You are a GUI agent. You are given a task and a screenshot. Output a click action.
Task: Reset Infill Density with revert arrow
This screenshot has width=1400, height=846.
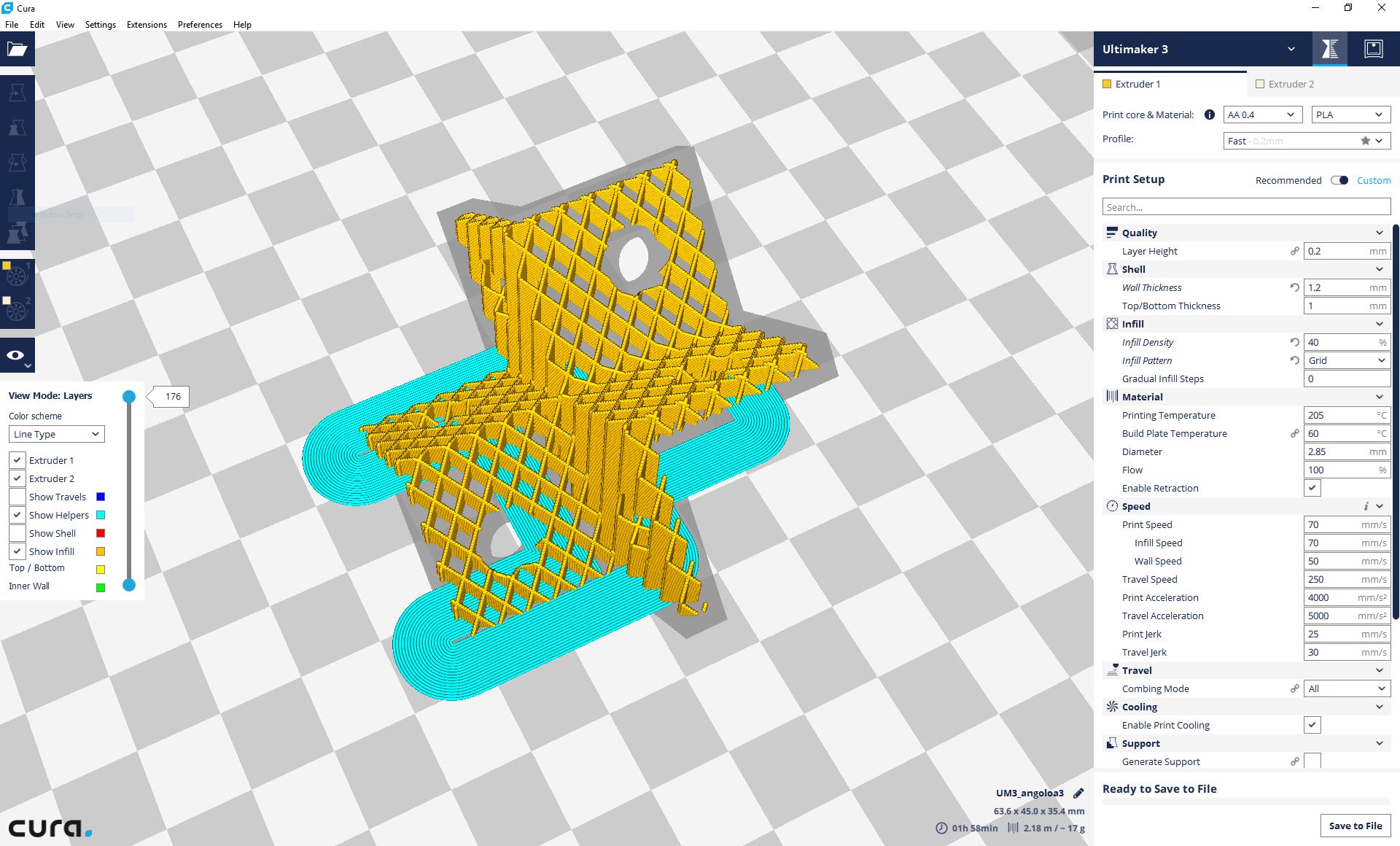1295,342
